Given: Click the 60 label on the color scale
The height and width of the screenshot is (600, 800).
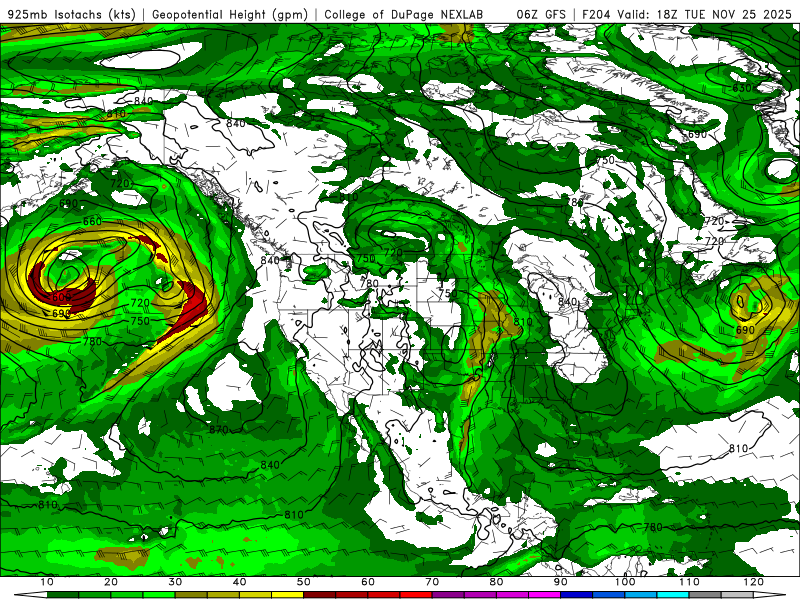Looking at the screenshot, I should pyautogui.click(x=368, y=582).
